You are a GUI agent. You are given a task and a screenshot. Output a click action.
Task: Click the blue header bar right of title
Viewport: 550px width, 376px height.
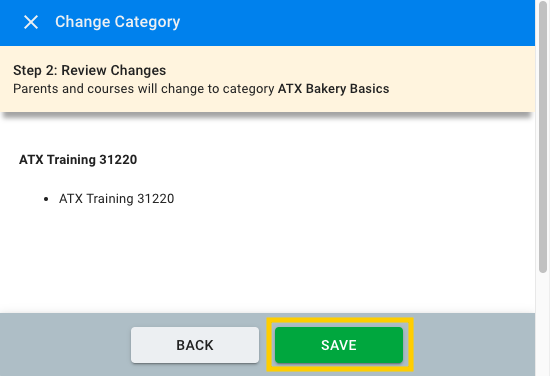[351, 22]
